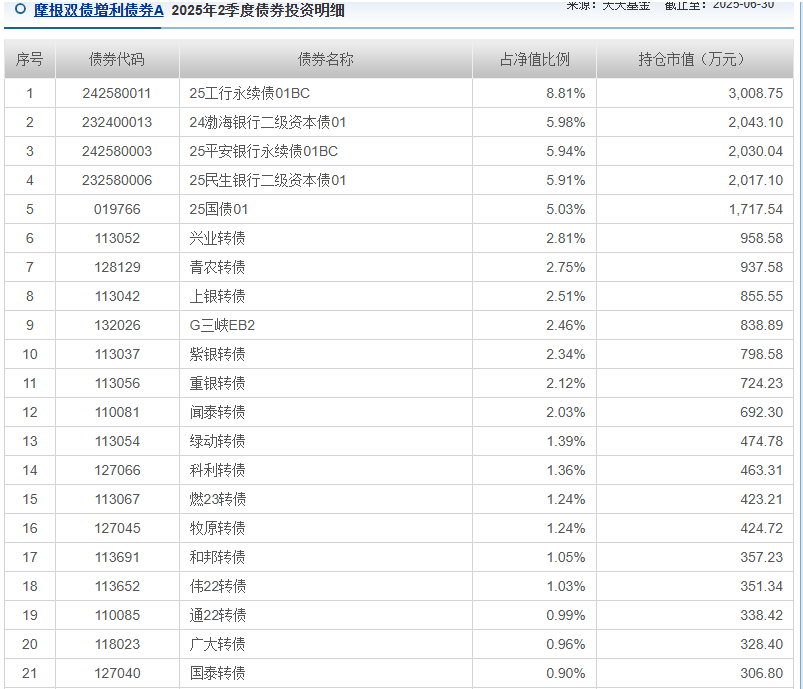Select bond name 紫银转债

[x=217, y=354]
